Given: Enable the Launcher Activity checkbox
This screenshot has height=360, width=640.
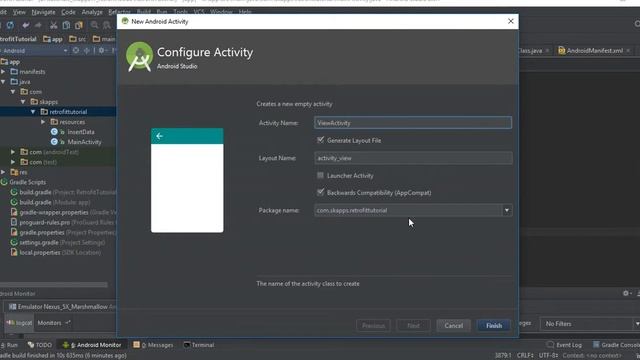Looking at the screenshot, I should point(320,176).
